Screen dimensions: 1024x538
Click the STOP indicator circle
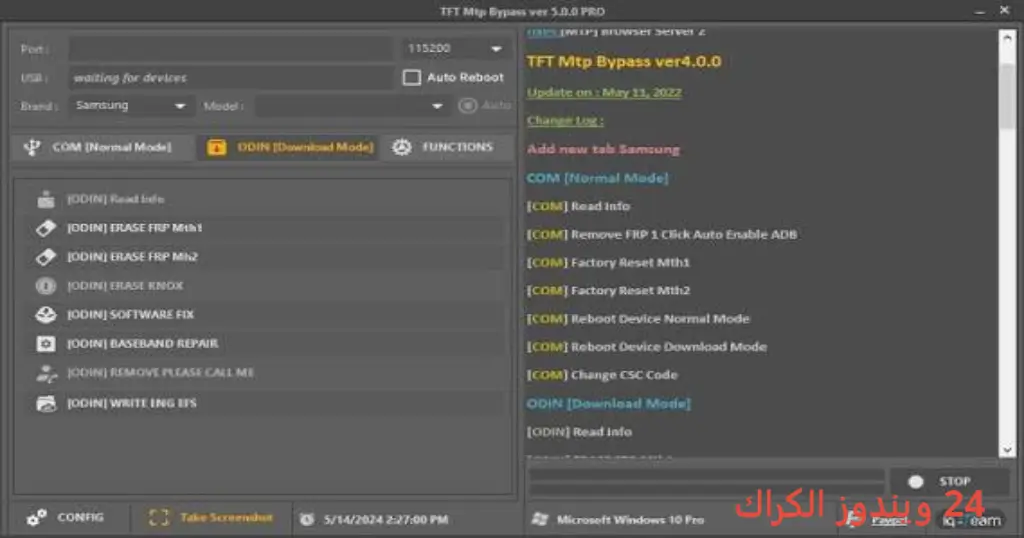coord(916,482)
